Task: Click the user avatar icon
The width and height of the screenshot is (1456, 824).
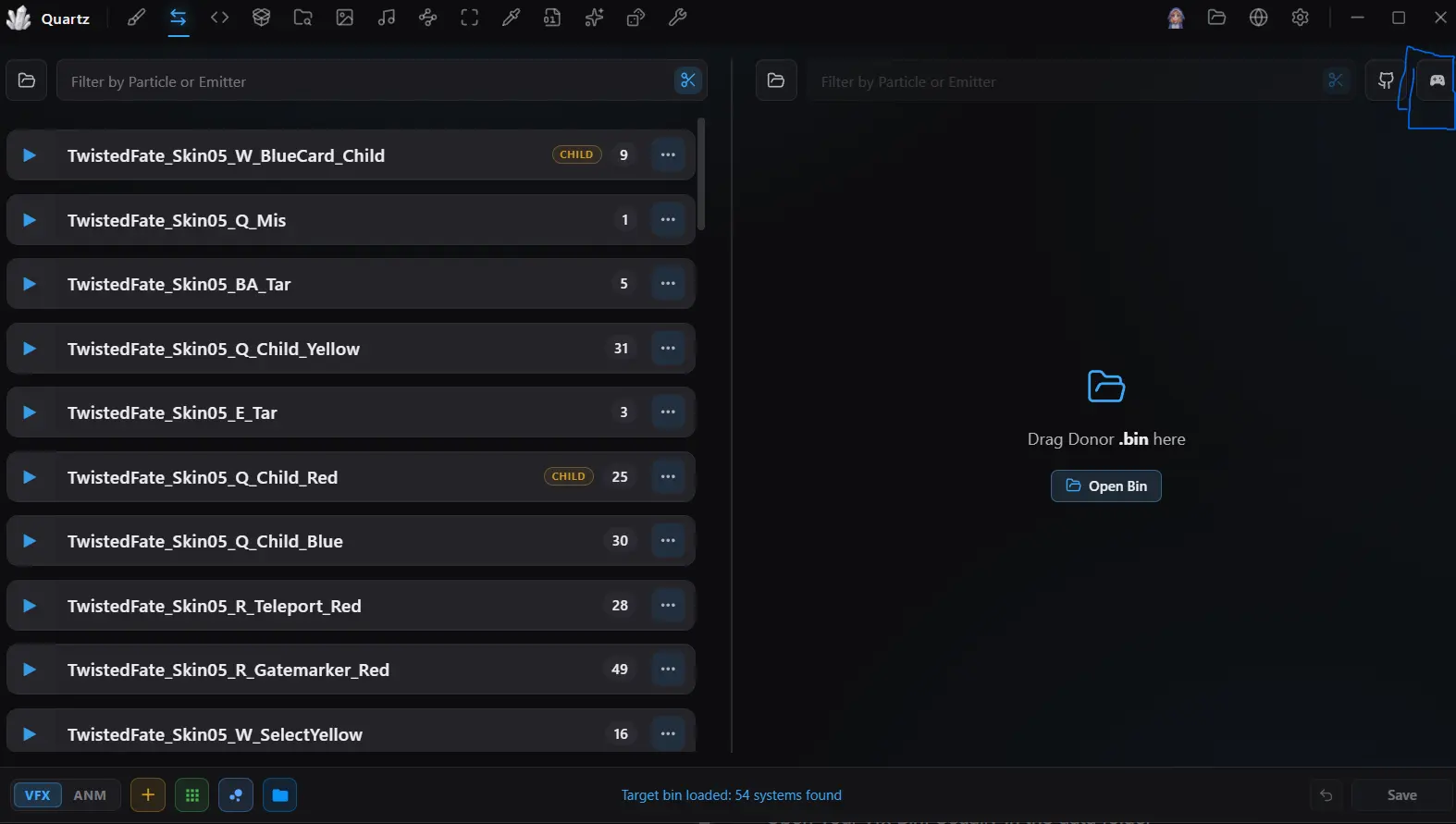Action: (x=1176, y=18)
